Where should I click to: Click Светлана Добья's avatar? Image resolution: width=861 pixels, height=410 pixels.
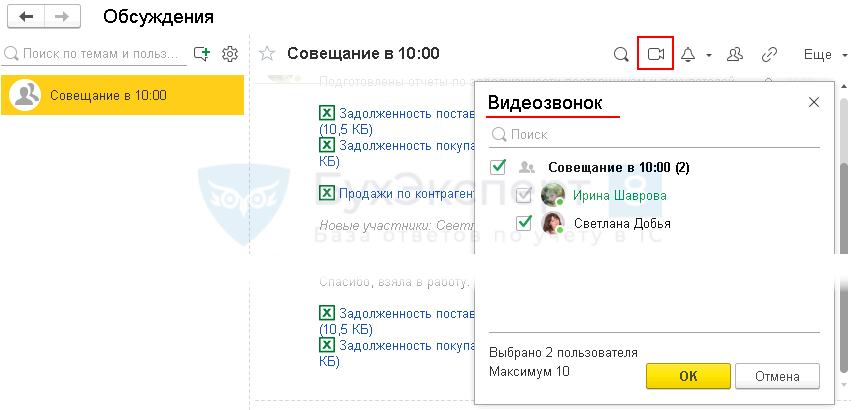point(553,223)
